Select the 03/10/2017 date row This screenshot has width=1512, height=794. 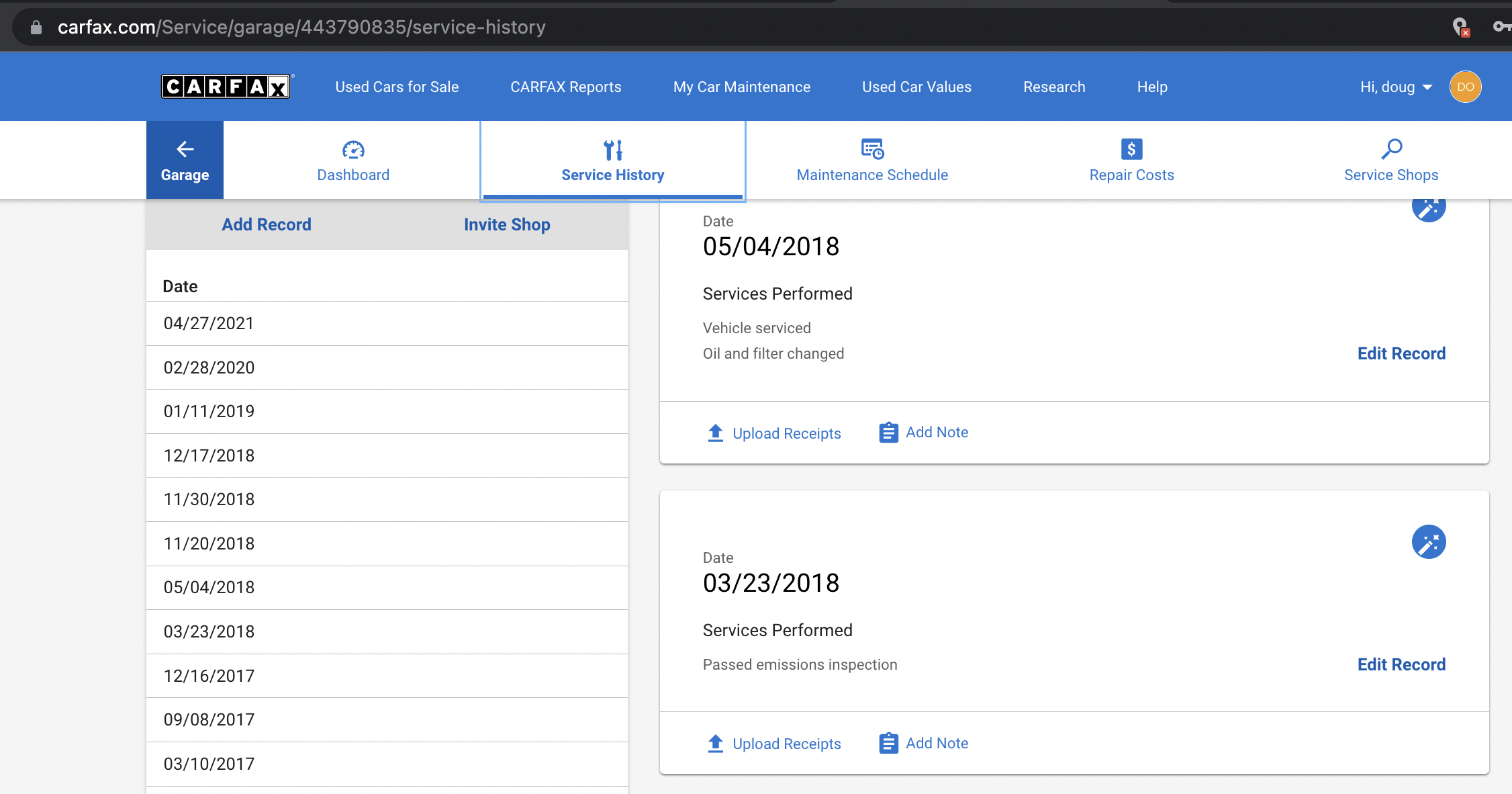coord(387,764)
